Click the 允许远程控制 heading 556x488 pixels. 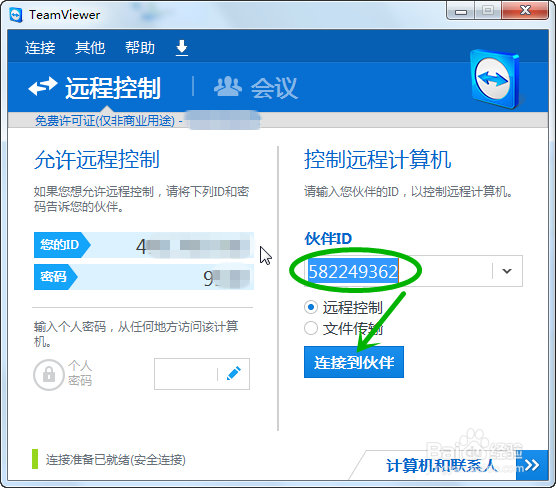97,160
